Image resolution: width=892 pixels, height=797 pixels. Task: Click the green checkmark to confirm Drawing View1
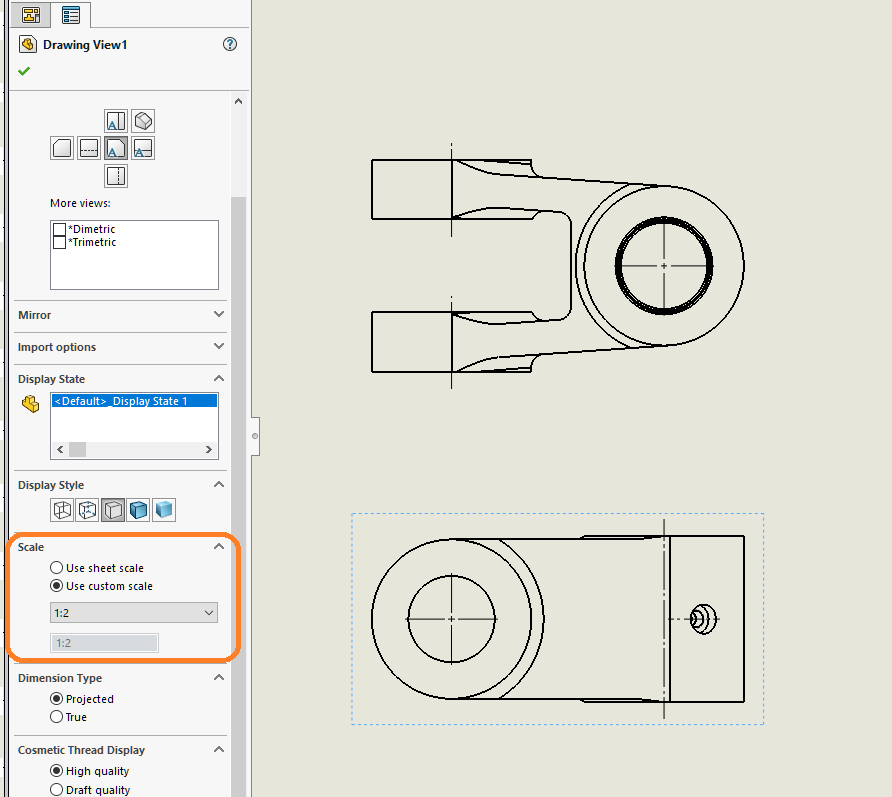pos(24,70)
